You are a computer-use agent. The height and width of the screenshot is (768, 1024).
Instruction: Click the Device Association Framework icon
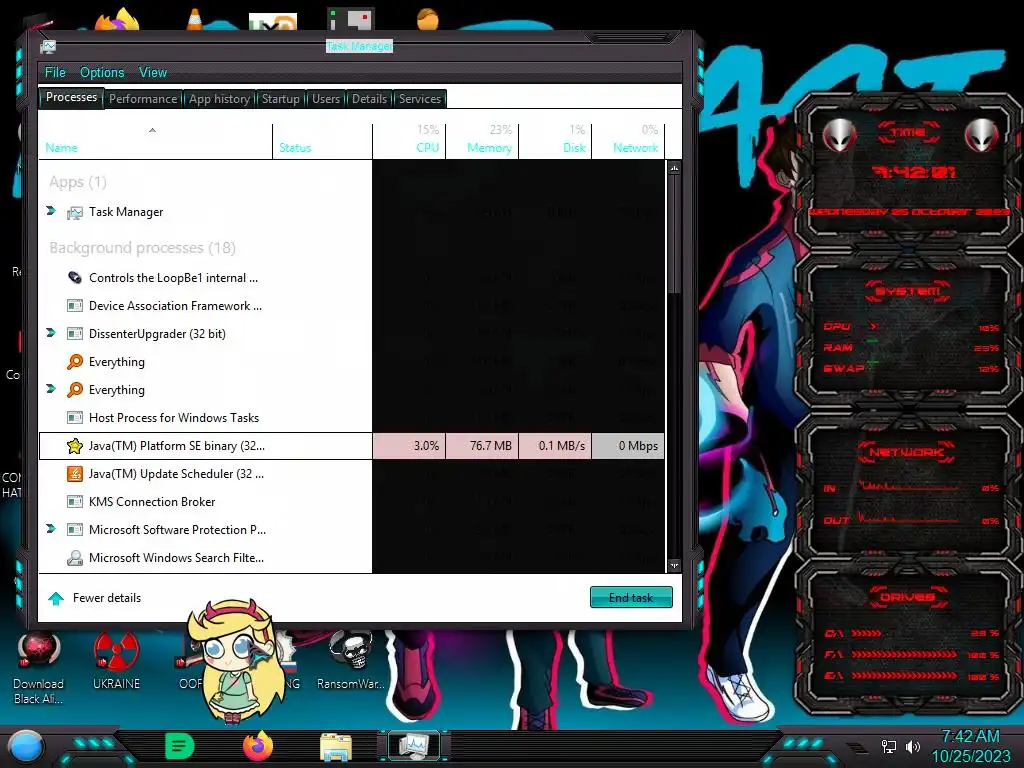tap(75, 306)
